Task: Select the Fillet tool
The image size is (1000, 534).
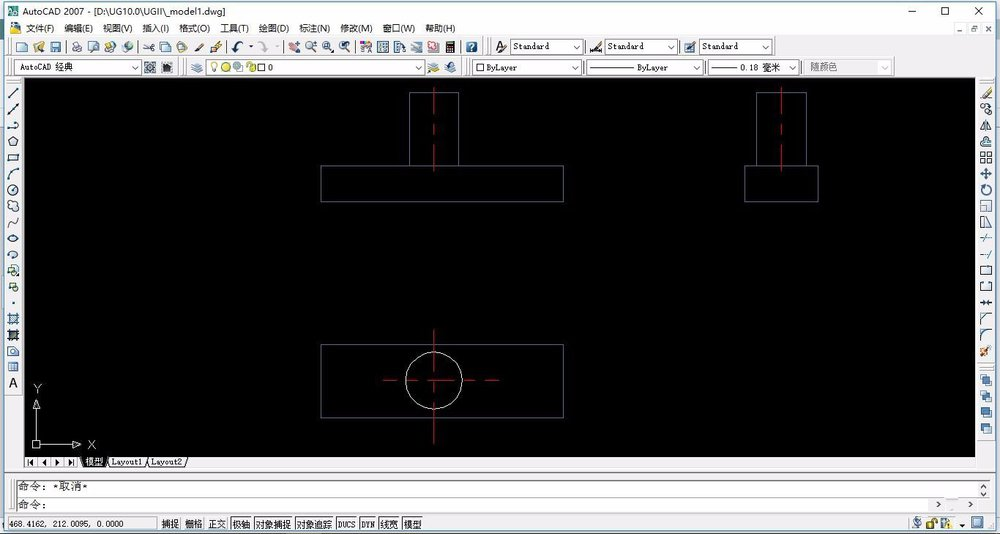Action: 986,335
